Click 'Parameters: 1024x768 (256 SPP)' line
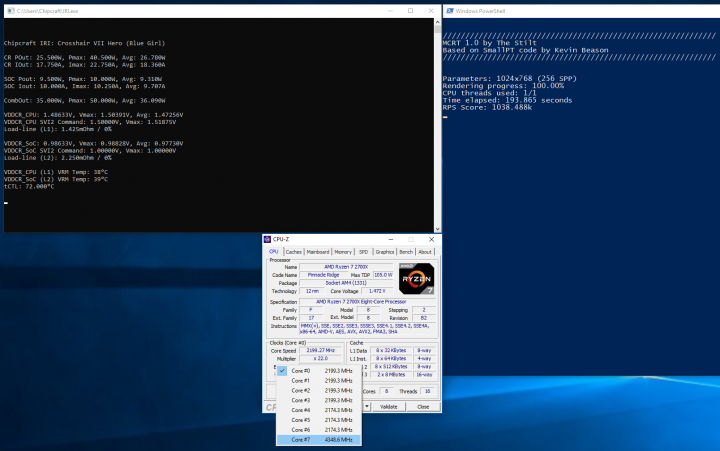This screenshot has width=720, height=451. pyautogui.click(x=510, y=79)
